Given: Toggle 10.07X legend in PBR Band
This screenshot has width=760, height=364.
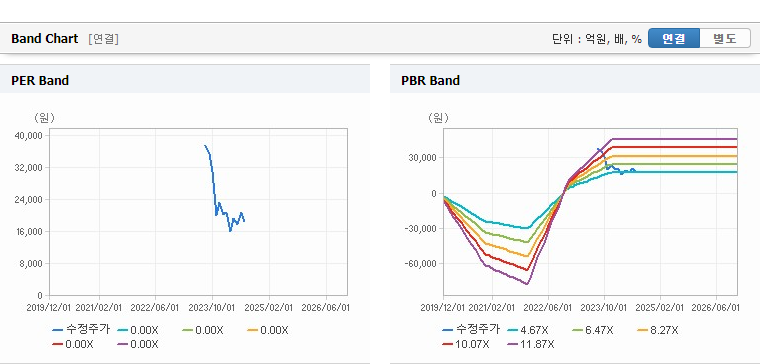Looking at the screenshot, I should tap(466, 344).
